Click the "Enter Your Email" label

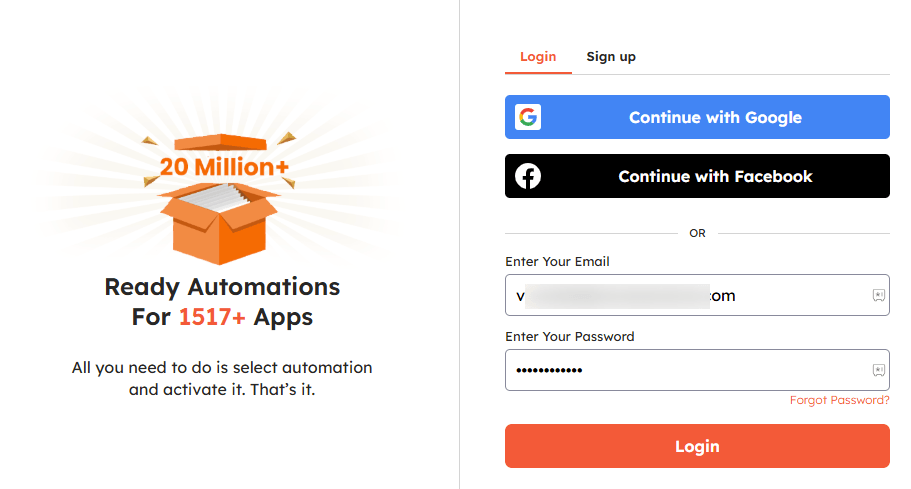point(557,262)
